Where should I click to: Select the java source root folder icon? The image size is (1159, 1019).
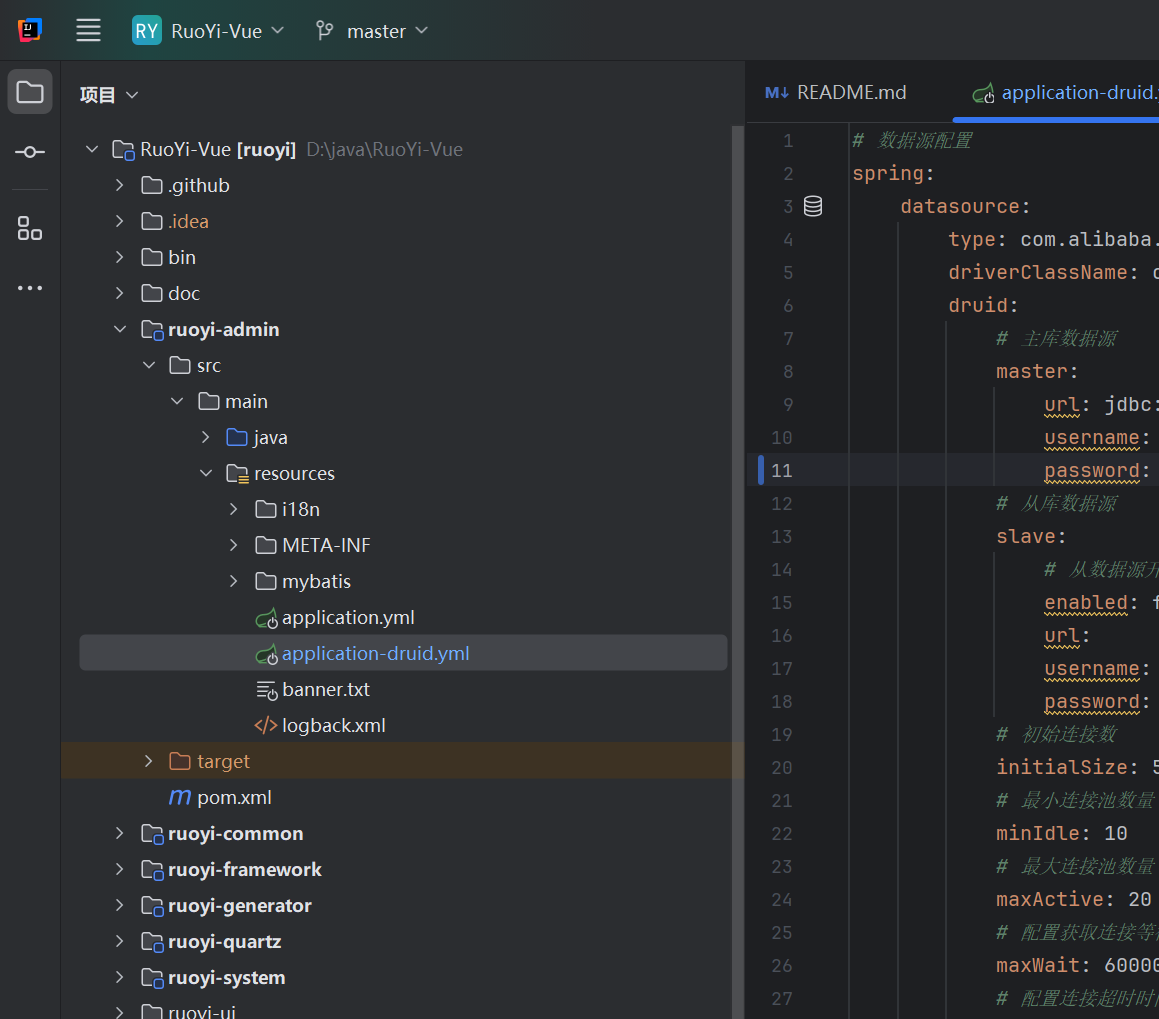237,437
